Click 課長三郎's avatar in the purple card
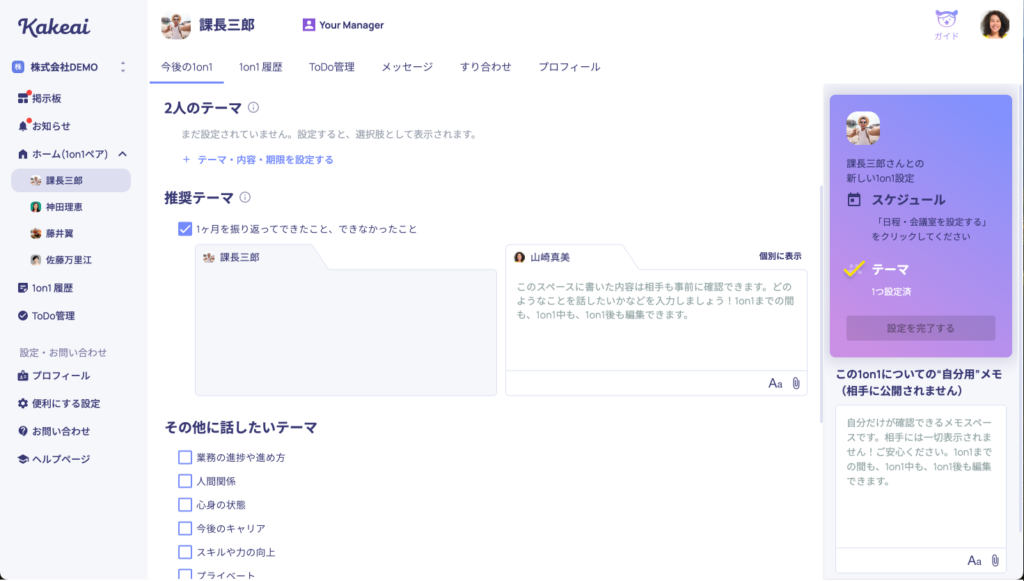This screenshot has height=581, width=1024. tap(863, 128)
